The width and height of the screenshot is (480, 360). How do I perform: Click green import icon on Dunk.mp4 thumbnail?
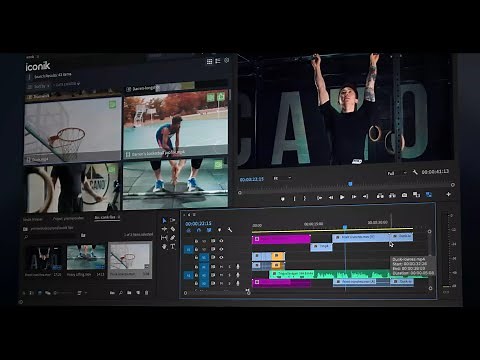click(x=113, y=105)
